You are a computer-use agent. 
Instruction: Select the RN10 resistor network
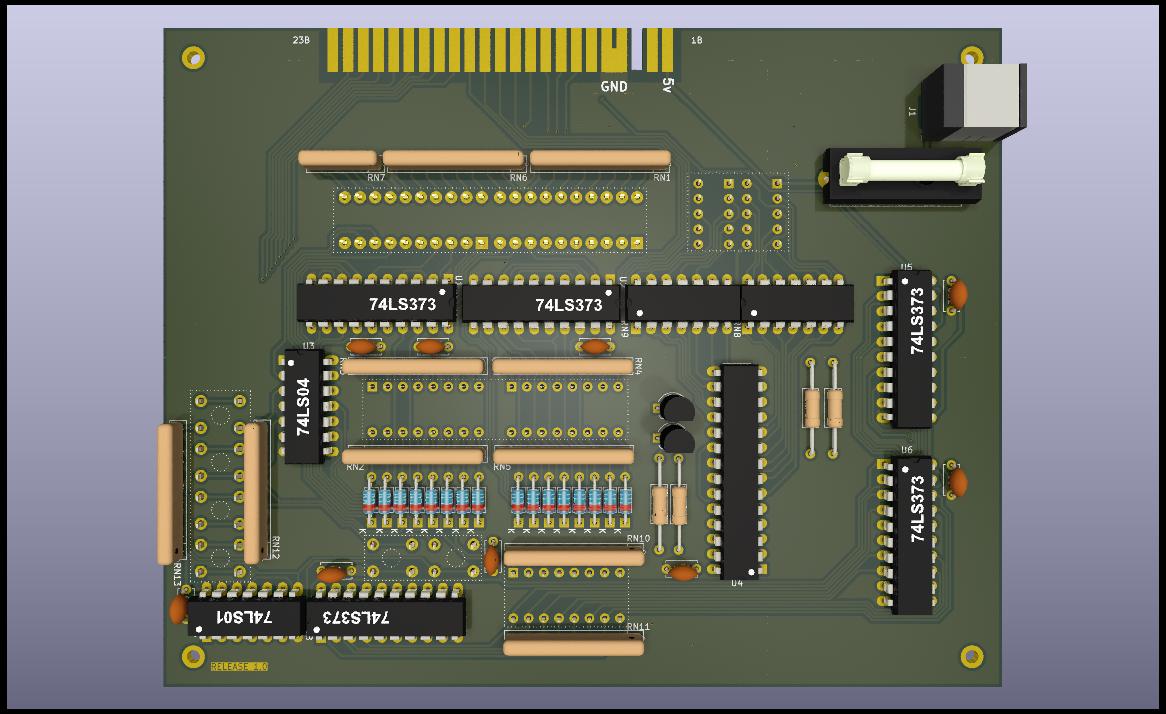coord(574,556)
